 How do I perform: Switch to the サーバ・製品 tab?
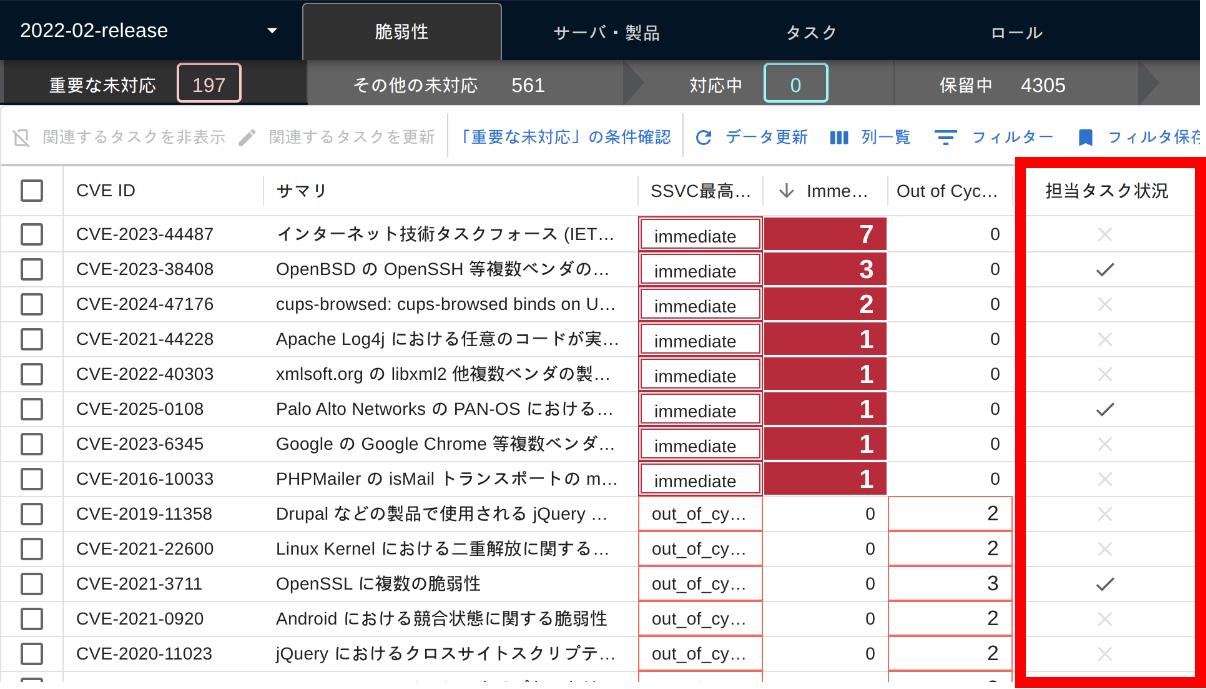click(607, 32)
